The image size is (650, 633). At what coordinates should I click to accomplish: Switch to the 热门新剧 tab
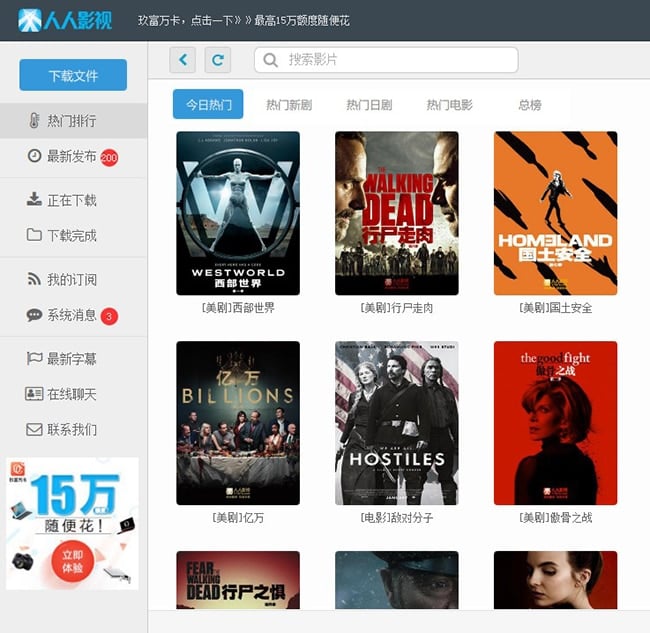289,105
